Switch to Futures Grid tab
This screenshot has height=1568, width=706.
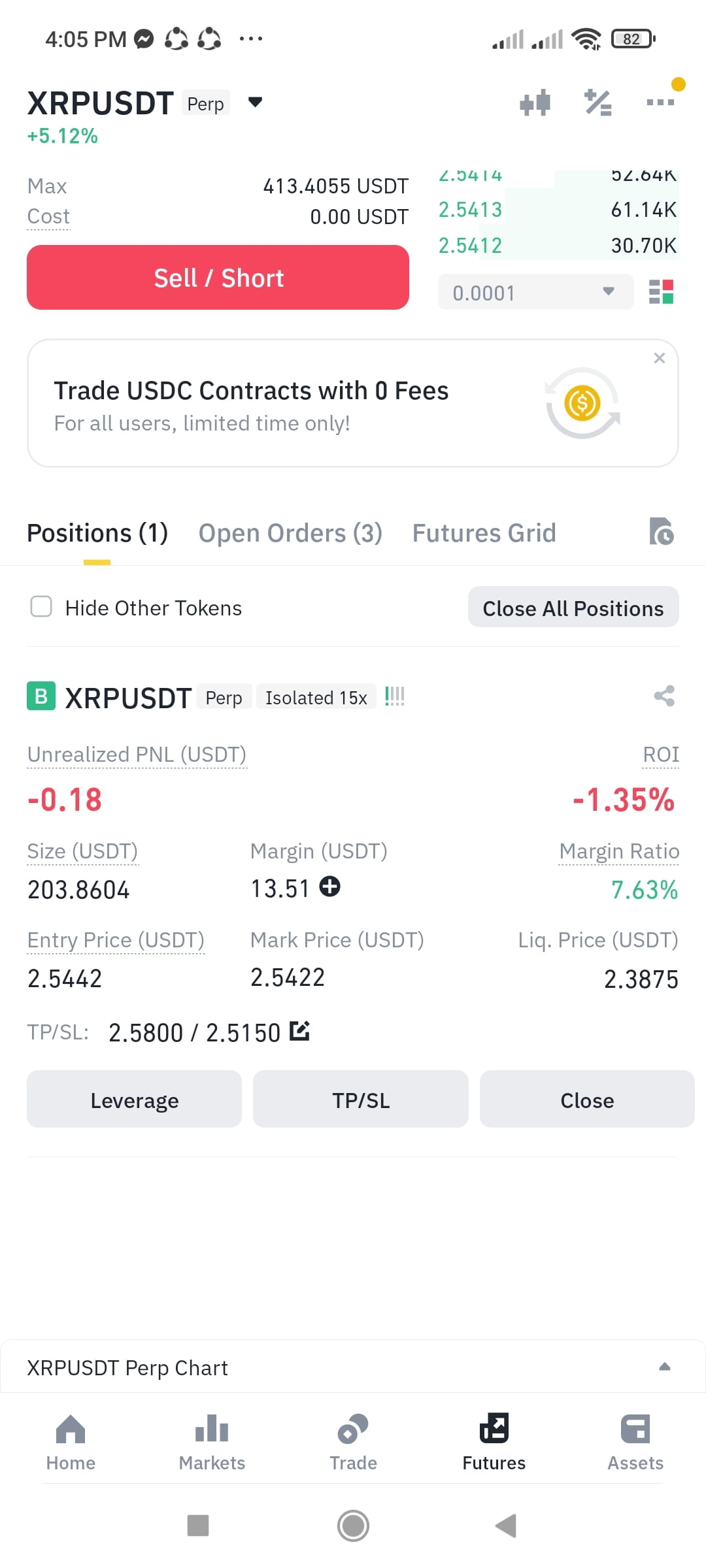point(484,533)
